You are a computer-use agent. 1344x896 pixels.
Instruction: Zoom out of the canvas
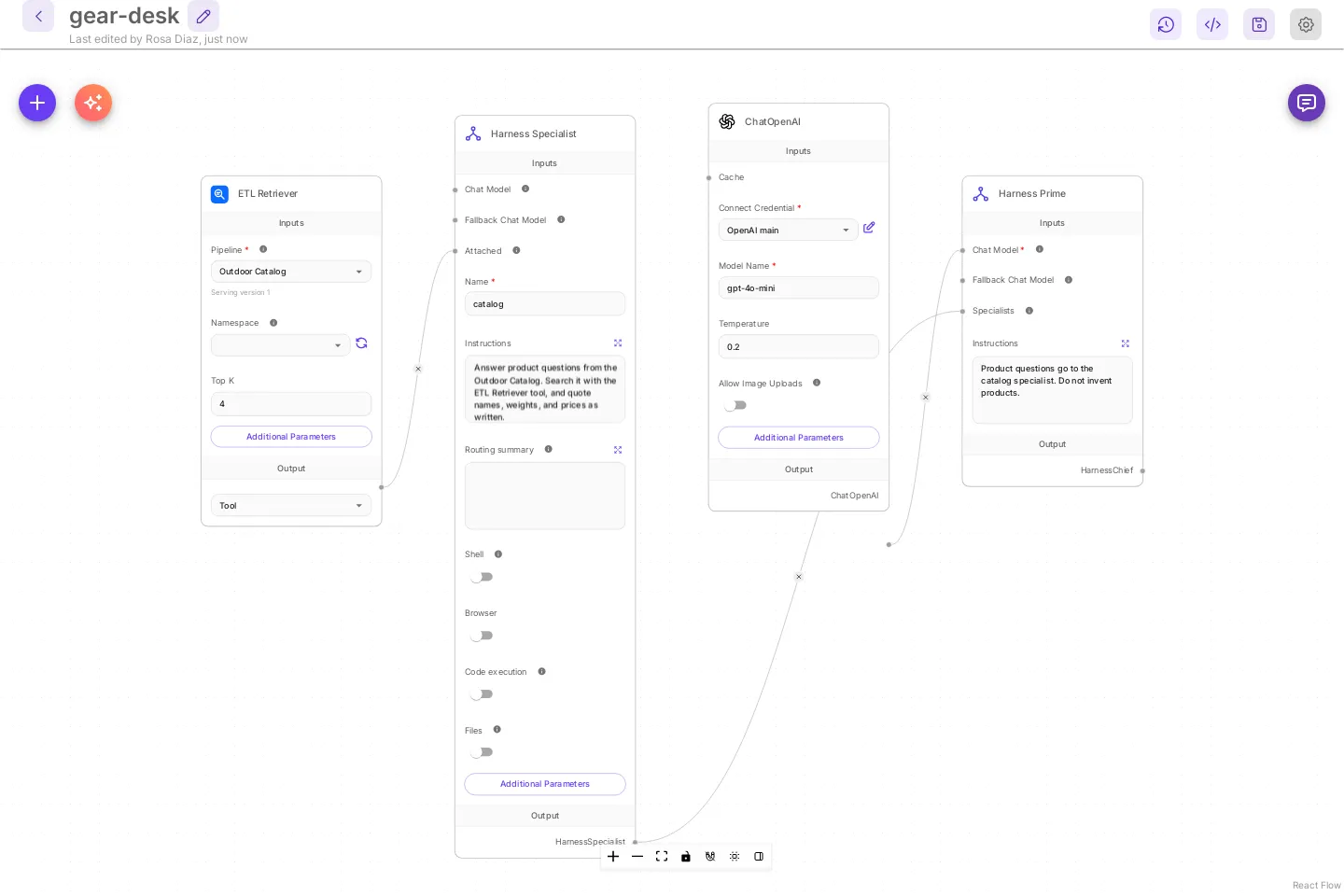point(637,857)
